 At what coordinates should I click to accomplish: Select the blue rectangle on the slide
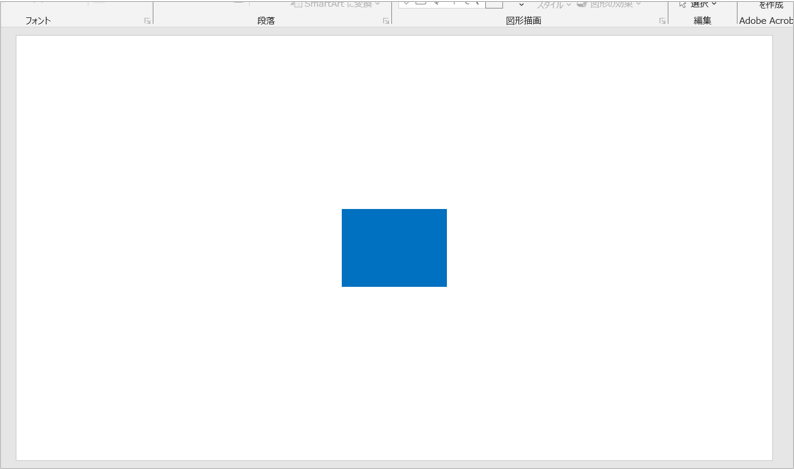(394, 248)
